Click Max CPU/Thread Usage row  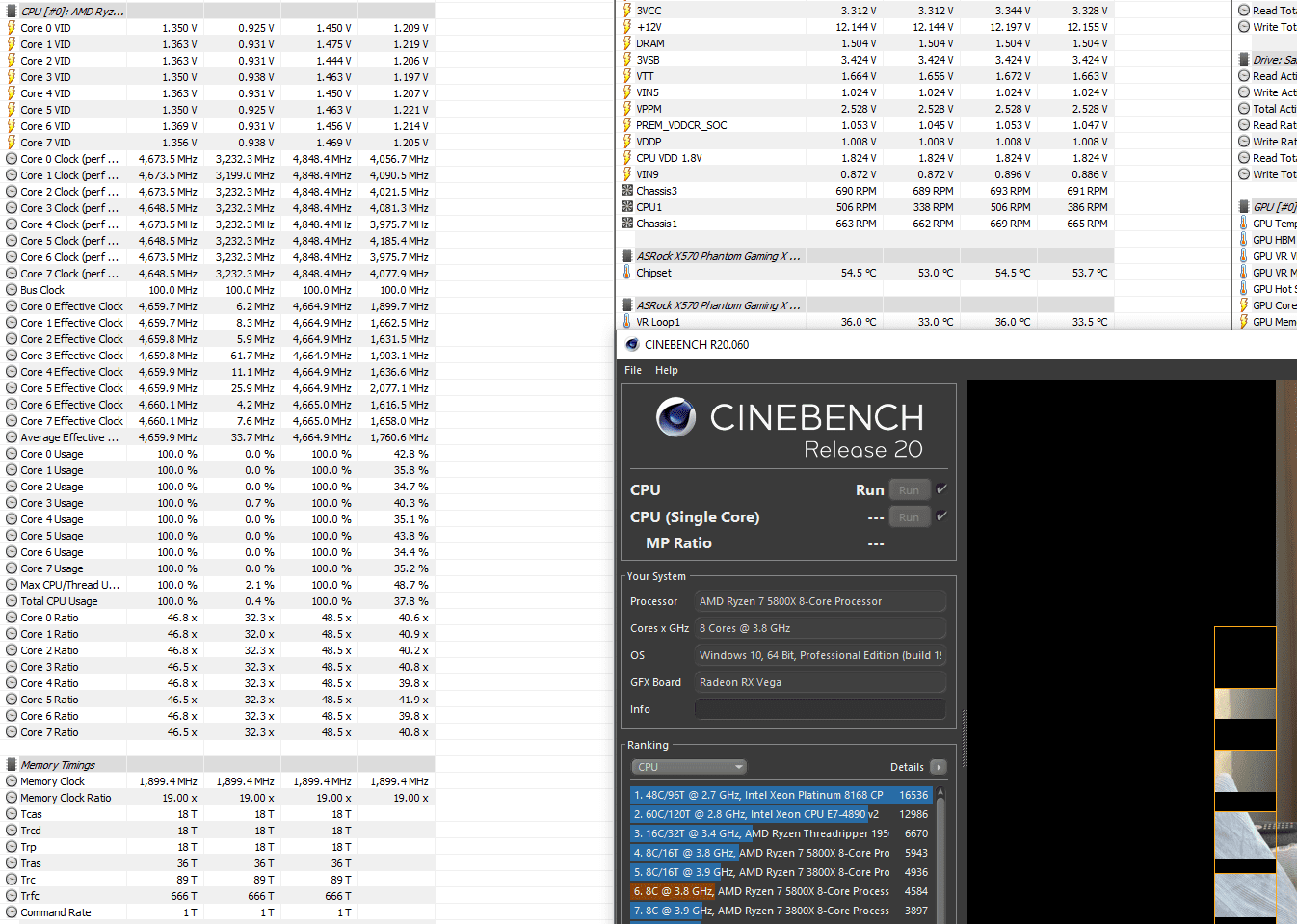218,585
